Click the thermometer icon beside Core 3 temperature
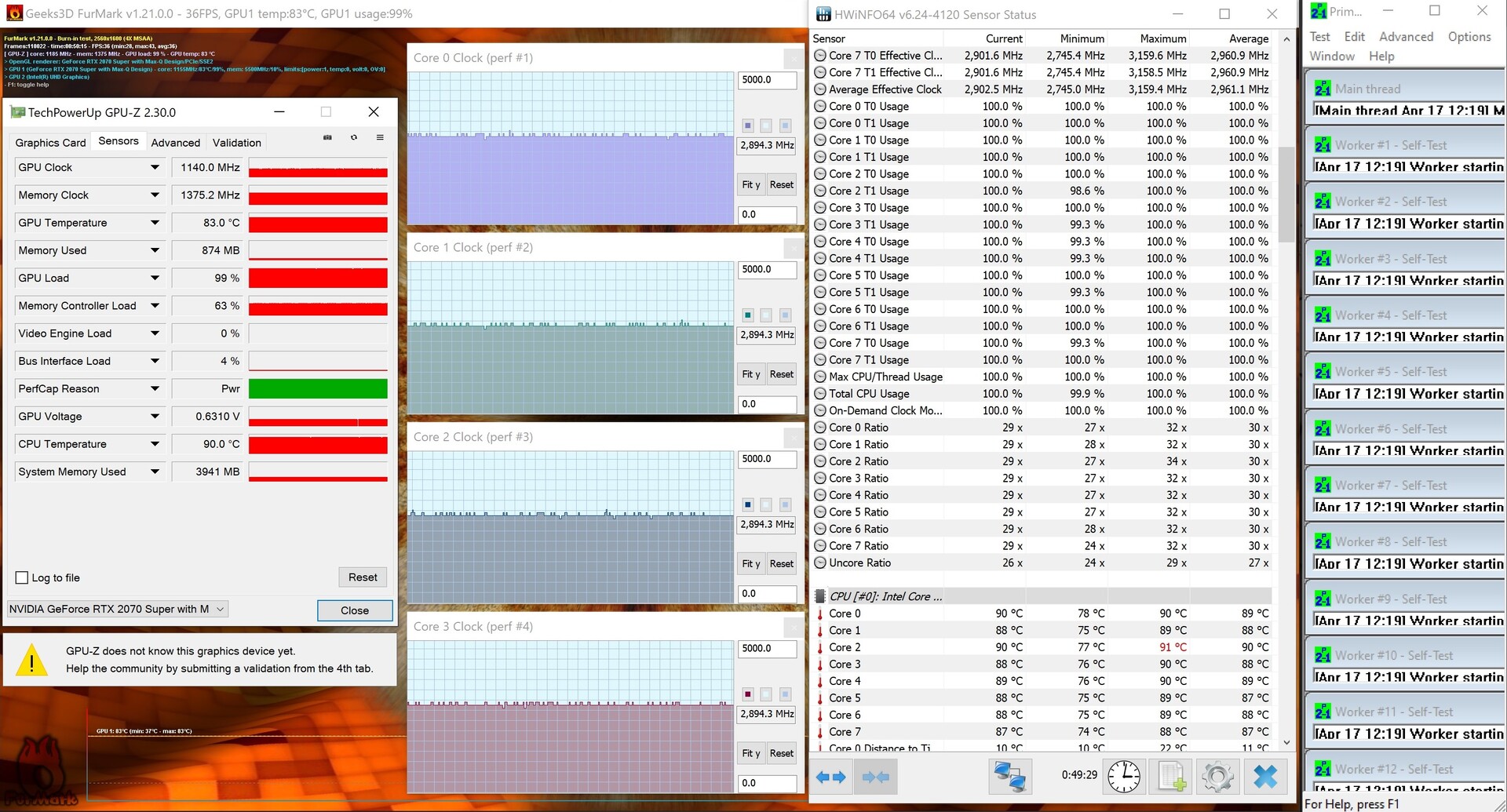This screenshot has width=1507, height=812. pyautogui.click(x=820, y=665)
